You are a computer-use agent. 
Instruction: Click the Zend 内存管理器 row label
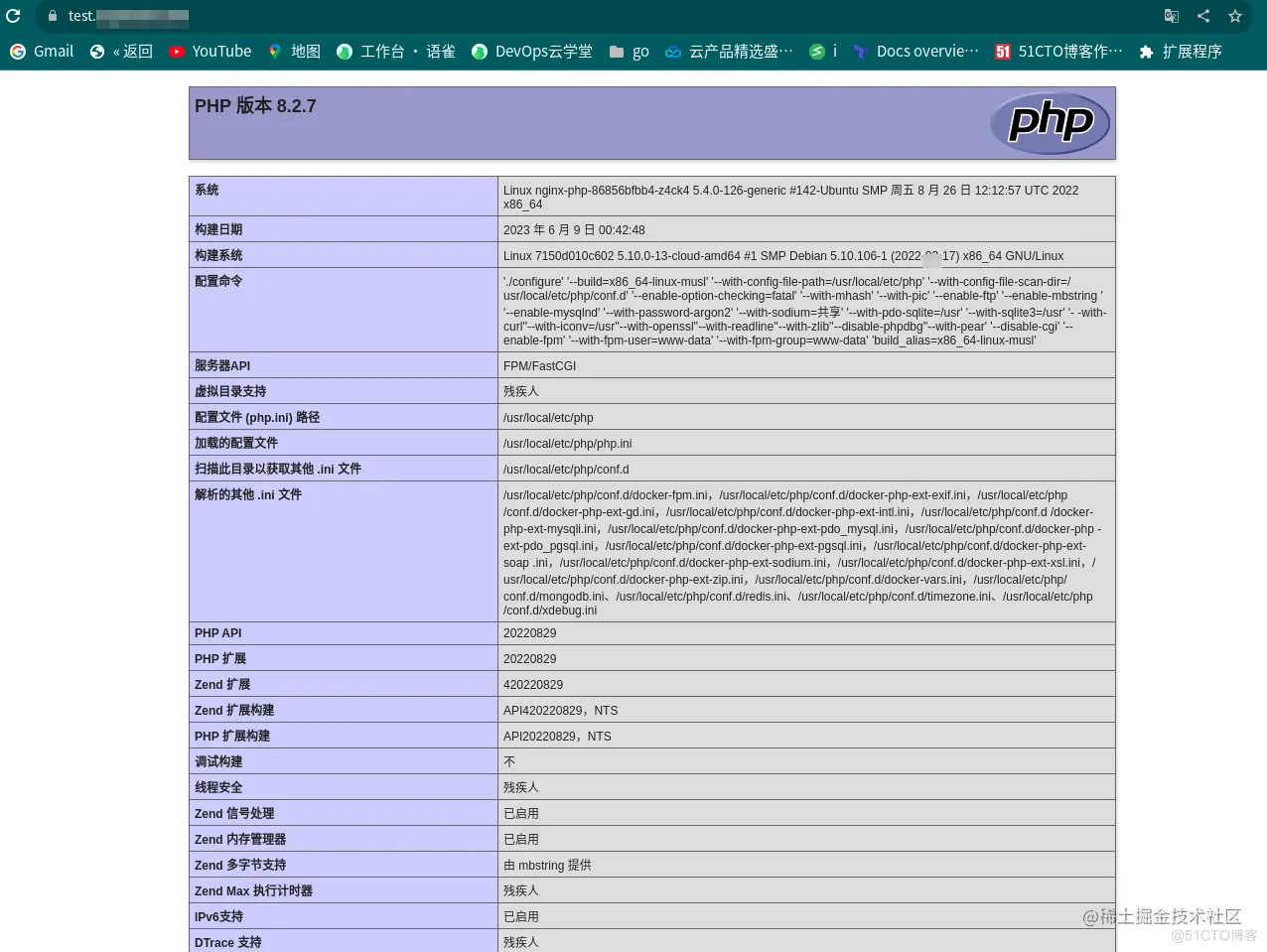pyautogui.click(x=240, y=840)
